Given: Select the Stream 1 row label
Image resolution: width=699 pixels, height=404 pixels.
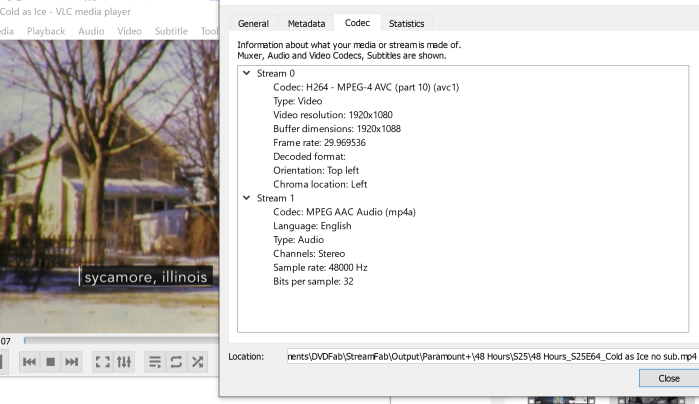Looking at the screenshot, I should [275, 198].
